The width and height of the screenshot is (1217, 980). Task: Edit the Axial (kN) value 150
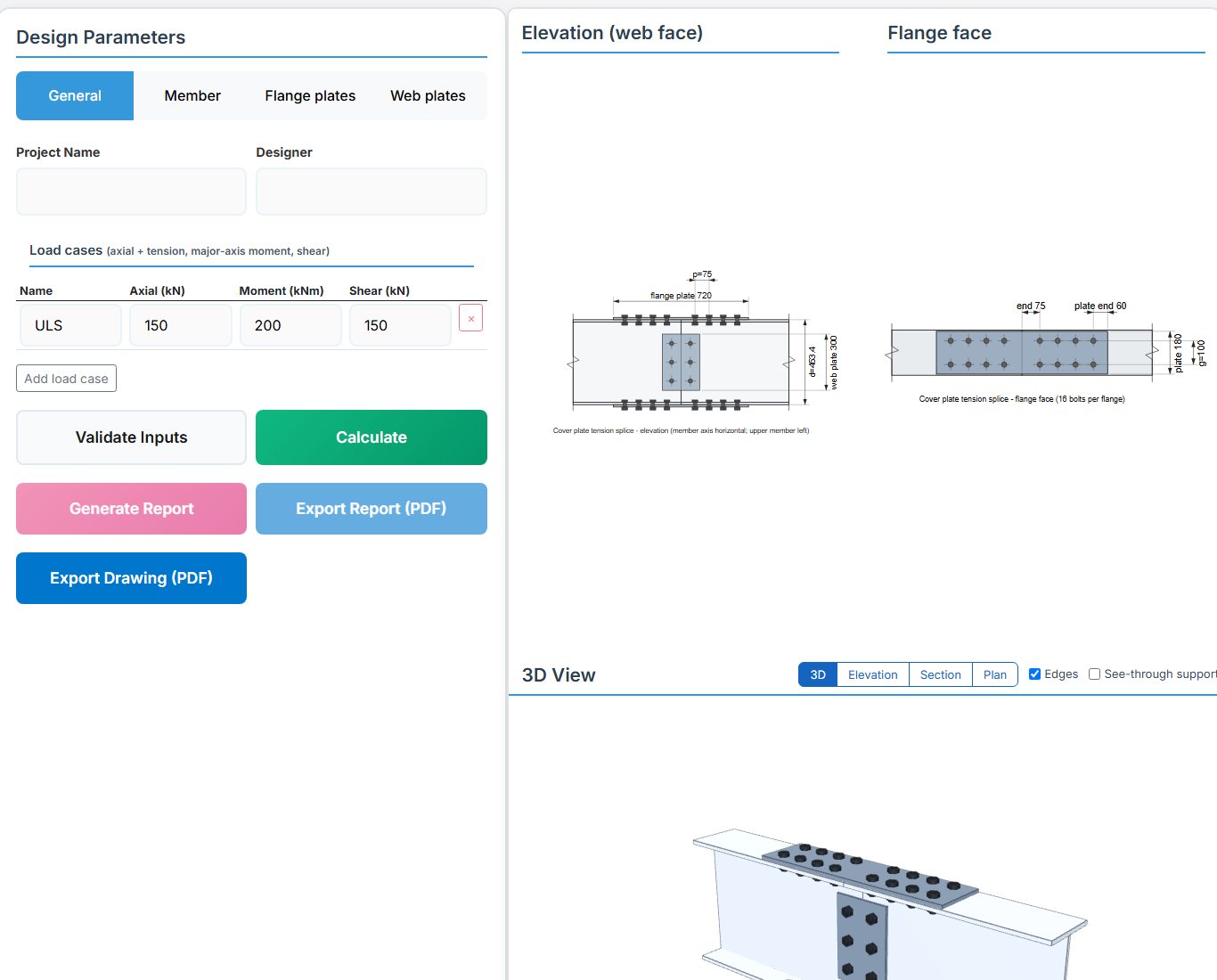[x=181, y=325]
